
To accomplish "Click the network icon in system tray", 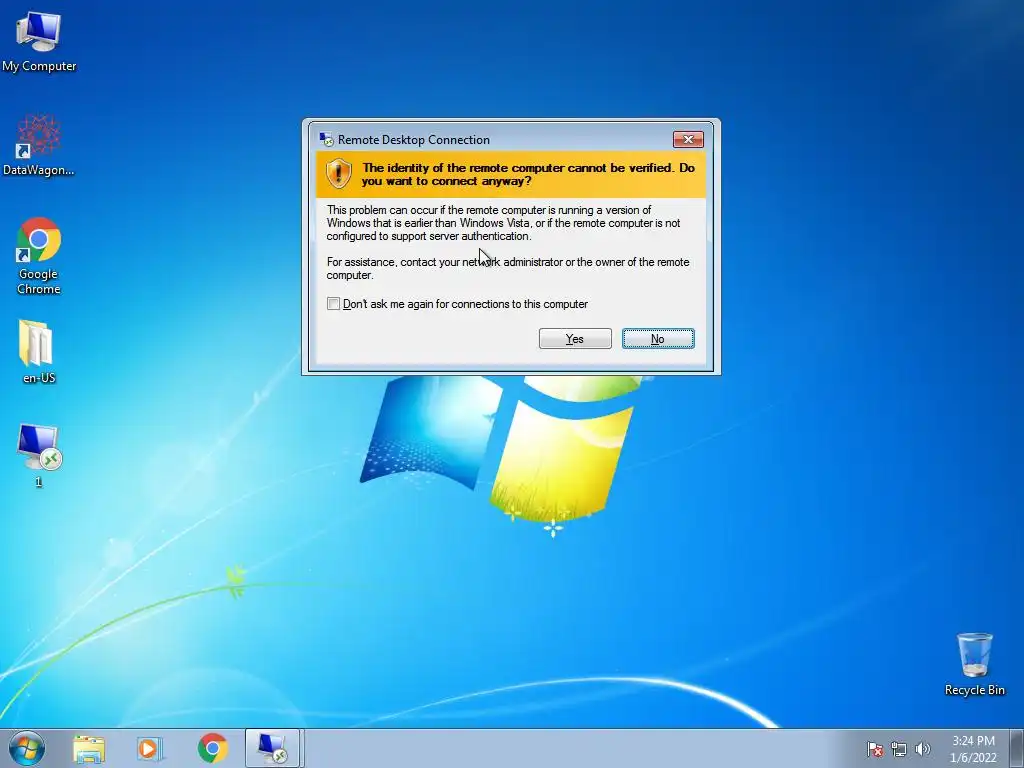I will pos(899,749).
